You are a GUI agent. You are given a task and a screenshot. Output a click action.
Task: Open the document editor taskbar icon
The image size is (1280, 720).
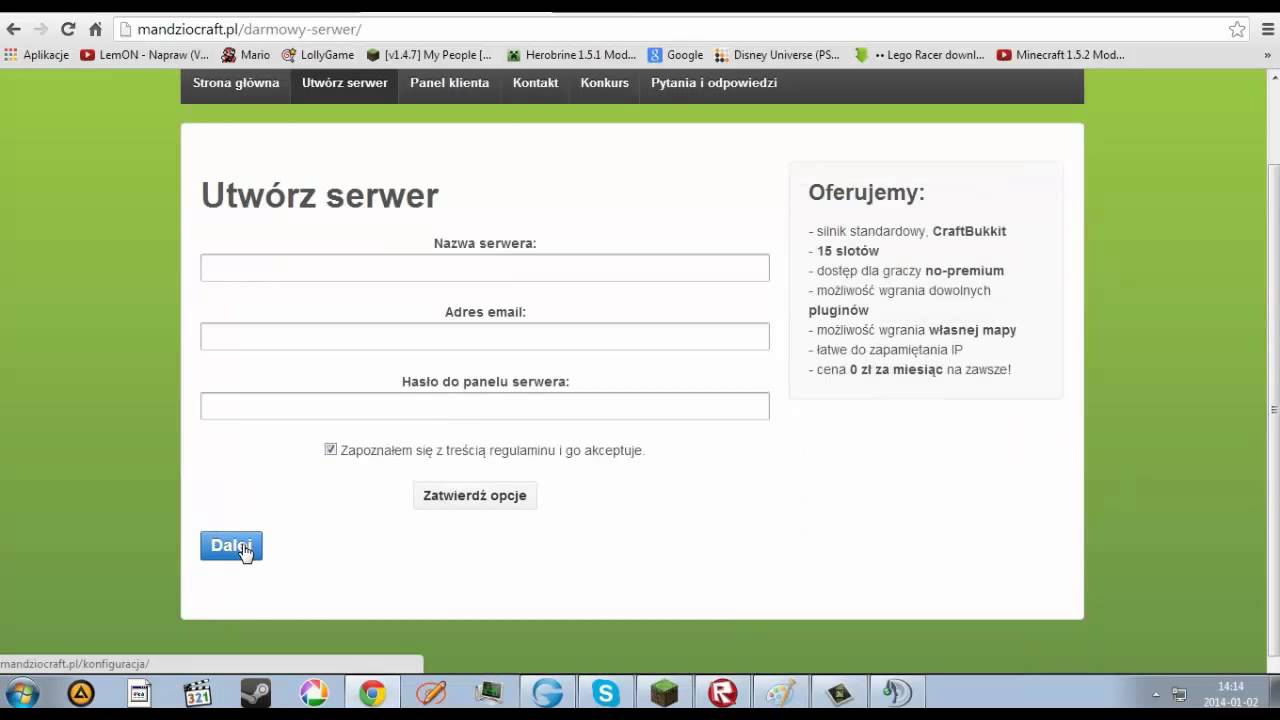[x=140, y=693]
